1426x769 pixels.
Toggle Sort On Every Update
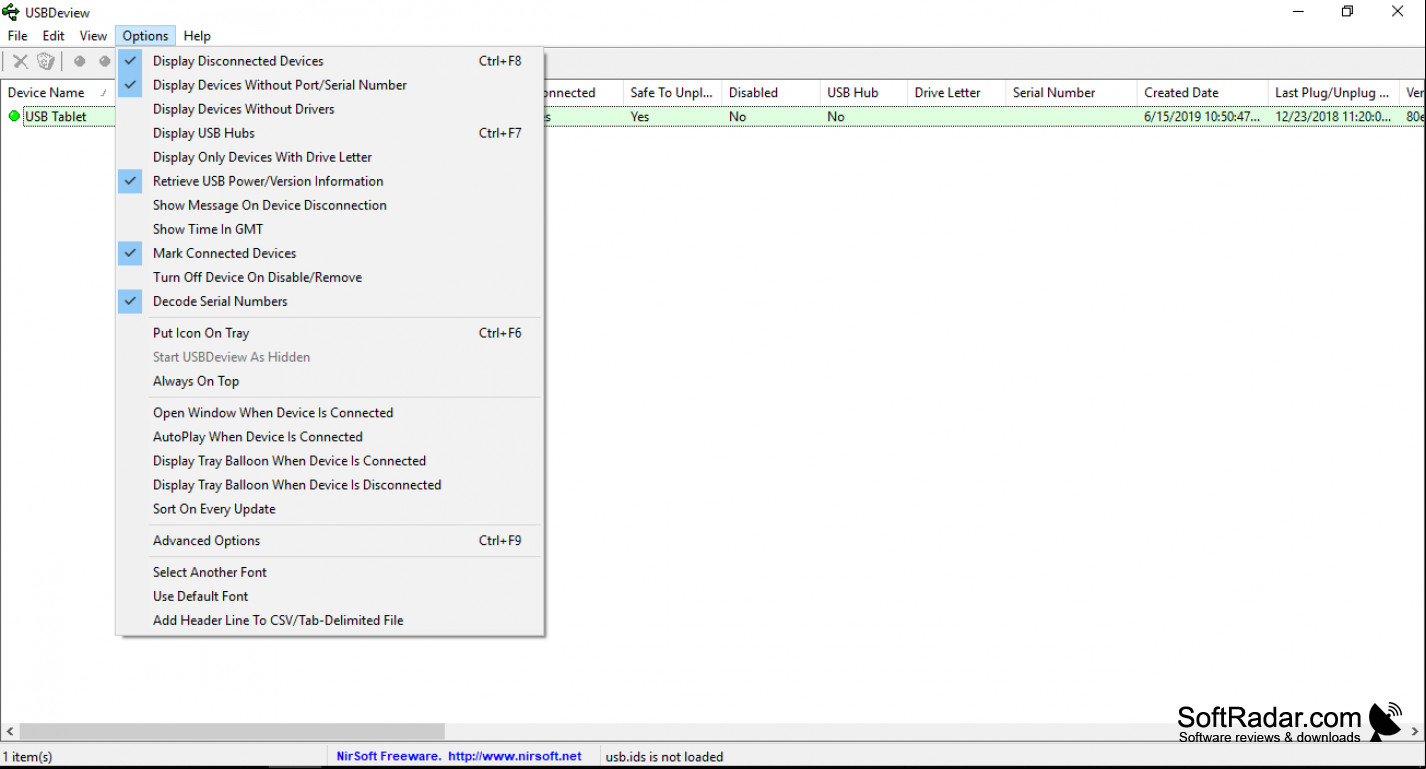click(330, 509)
